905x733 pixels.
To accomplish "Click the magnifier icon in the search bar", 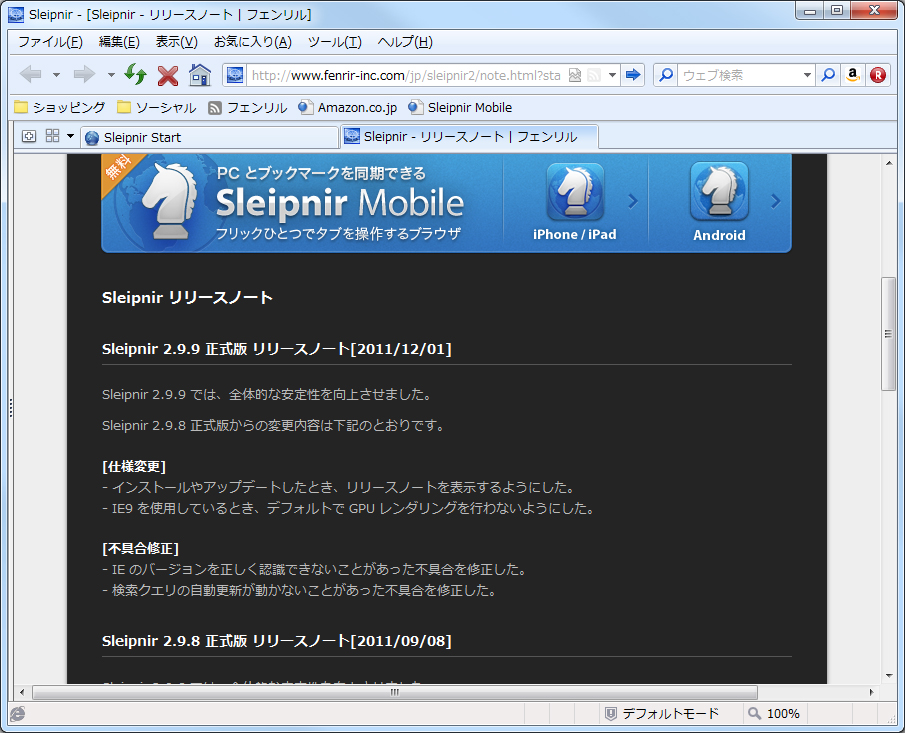I will click(x=830, y=74).
